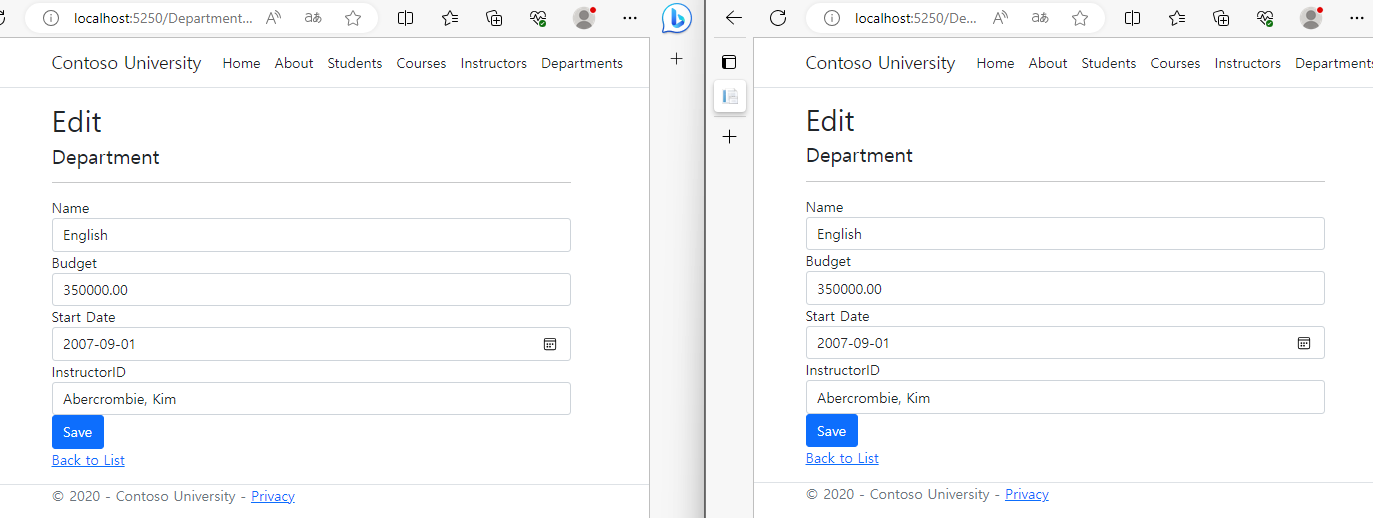Click profile avatar in left browser toolbar
Image resolution: width=1373 pixels, height=518 pixels.
(x=584, y=18)
